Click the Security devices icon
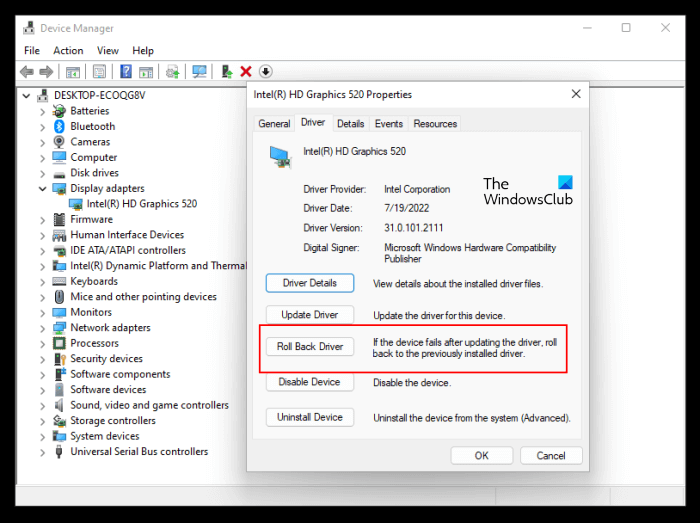Image resolution: width=700 pixels, height=523 pixels. click(x=60, y=359)
